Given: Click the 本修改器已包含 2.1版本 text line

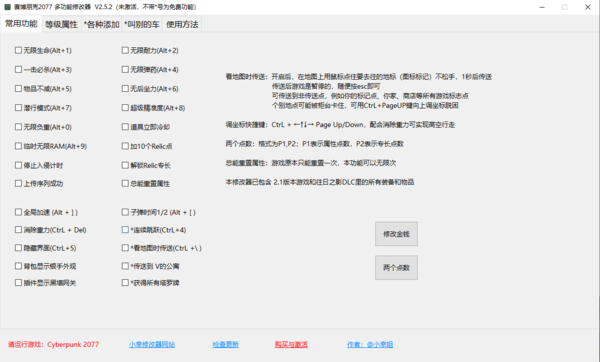Looking at the screenshot, I should [320, 182].
